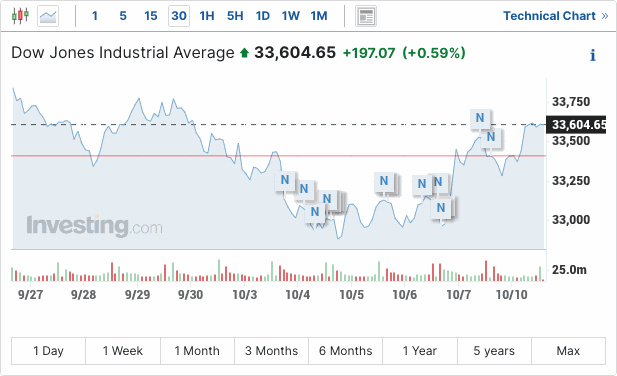This screenshot has height=376, width=617.
Task: Select 1 Day time range
Action: pyautogui.click(x=48, y=351)
